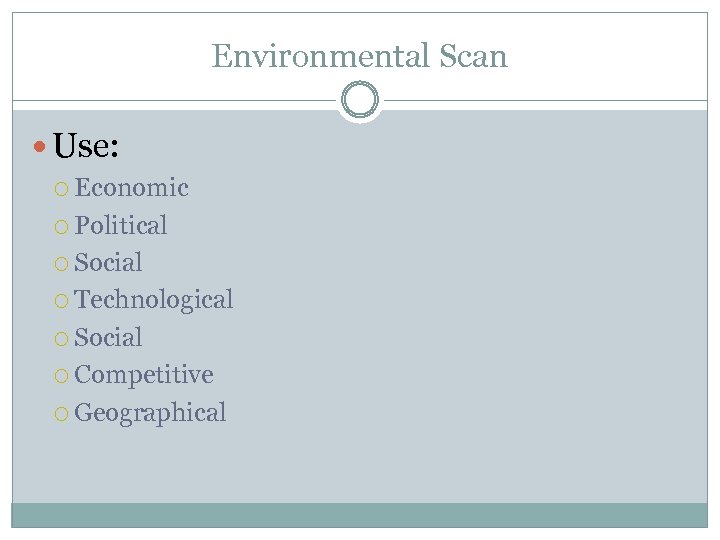Click the hollow bullet beside Geographical
Screen dimensions: 720x540
pyautogui.click(x=62, y=413)
